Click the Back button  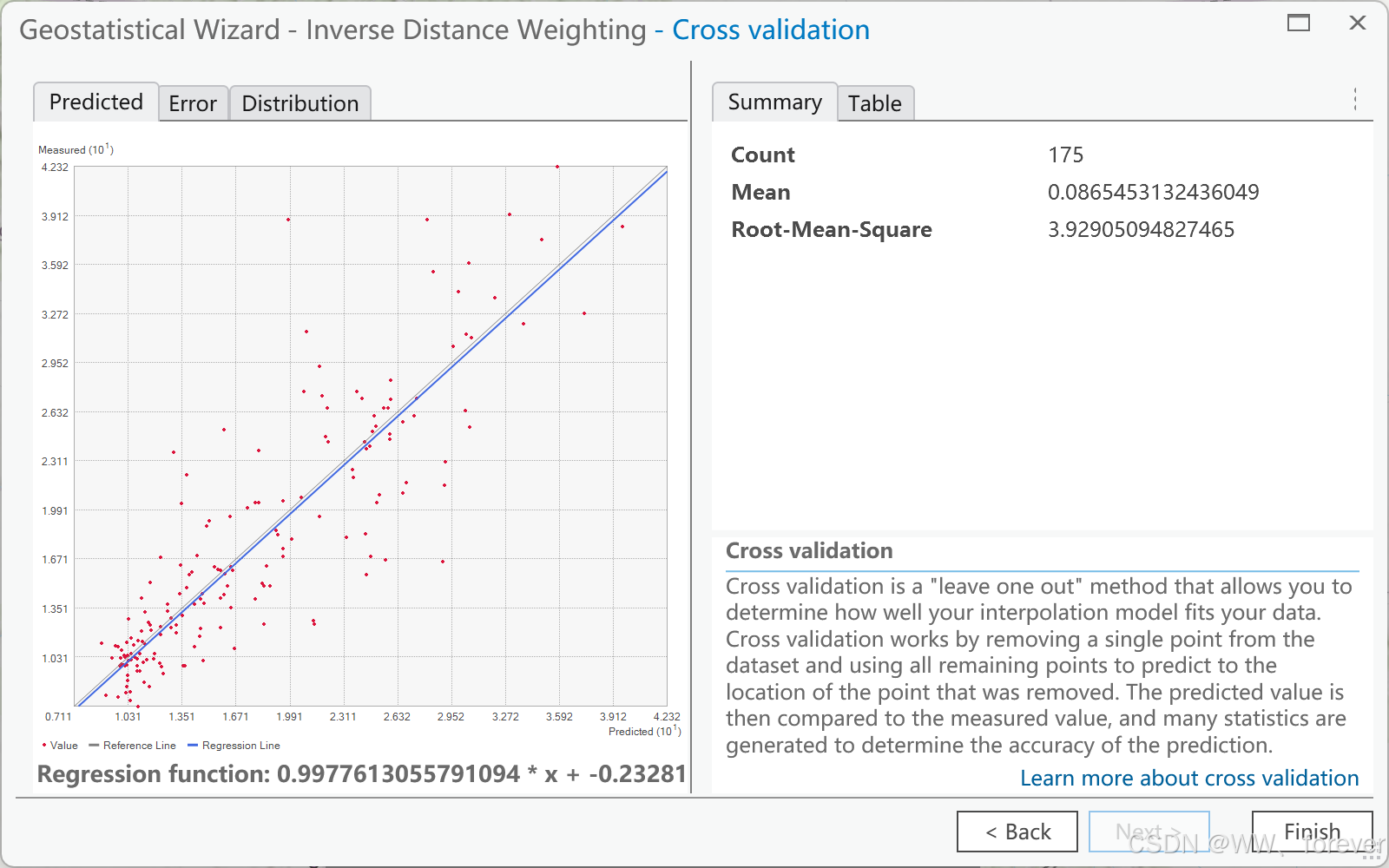tap(1017, 832)
